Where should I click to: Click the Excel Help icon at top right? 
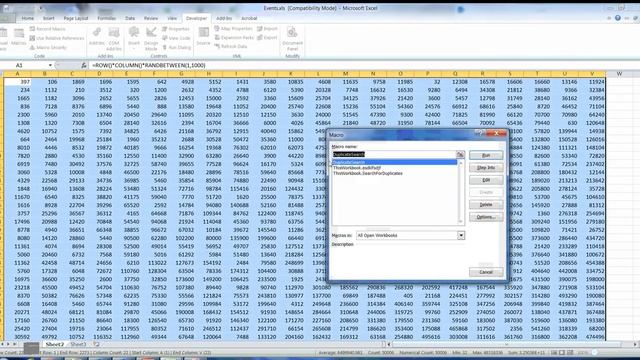pyautogui.click(x=618, y=18)
